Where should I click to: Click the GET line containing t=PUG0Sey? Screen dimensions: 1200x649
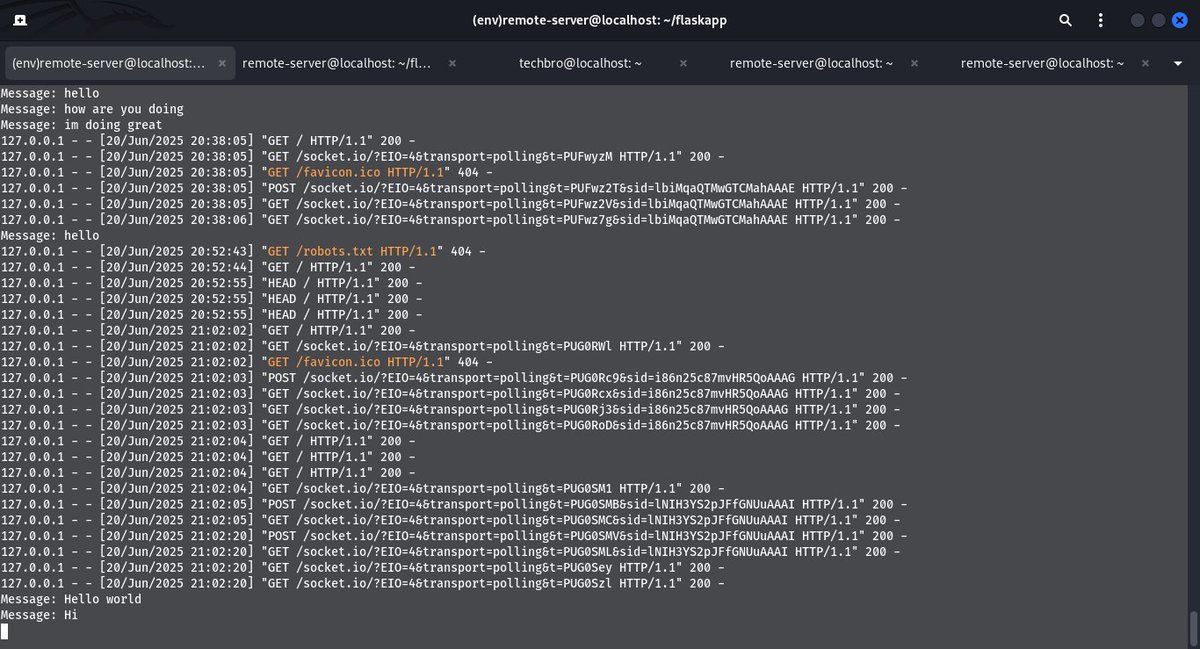coord(362,568)
